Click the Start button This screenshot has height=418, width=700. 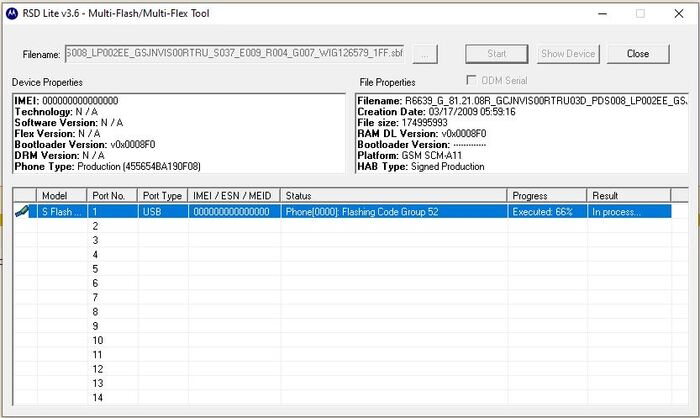tap(496, 54)
